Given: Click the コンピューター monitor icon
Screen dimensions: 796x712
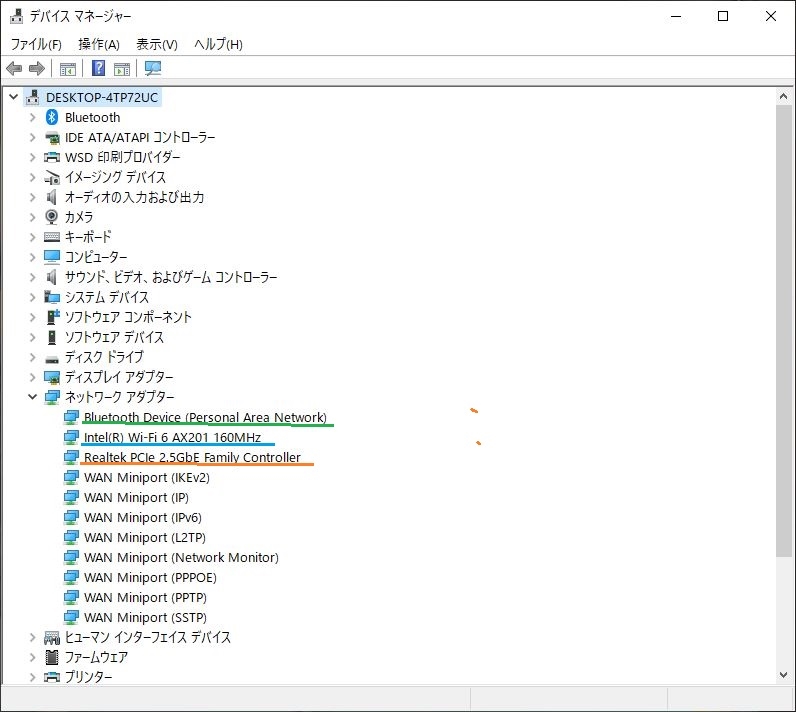Looking at the screenshot, I should [51, 257].
